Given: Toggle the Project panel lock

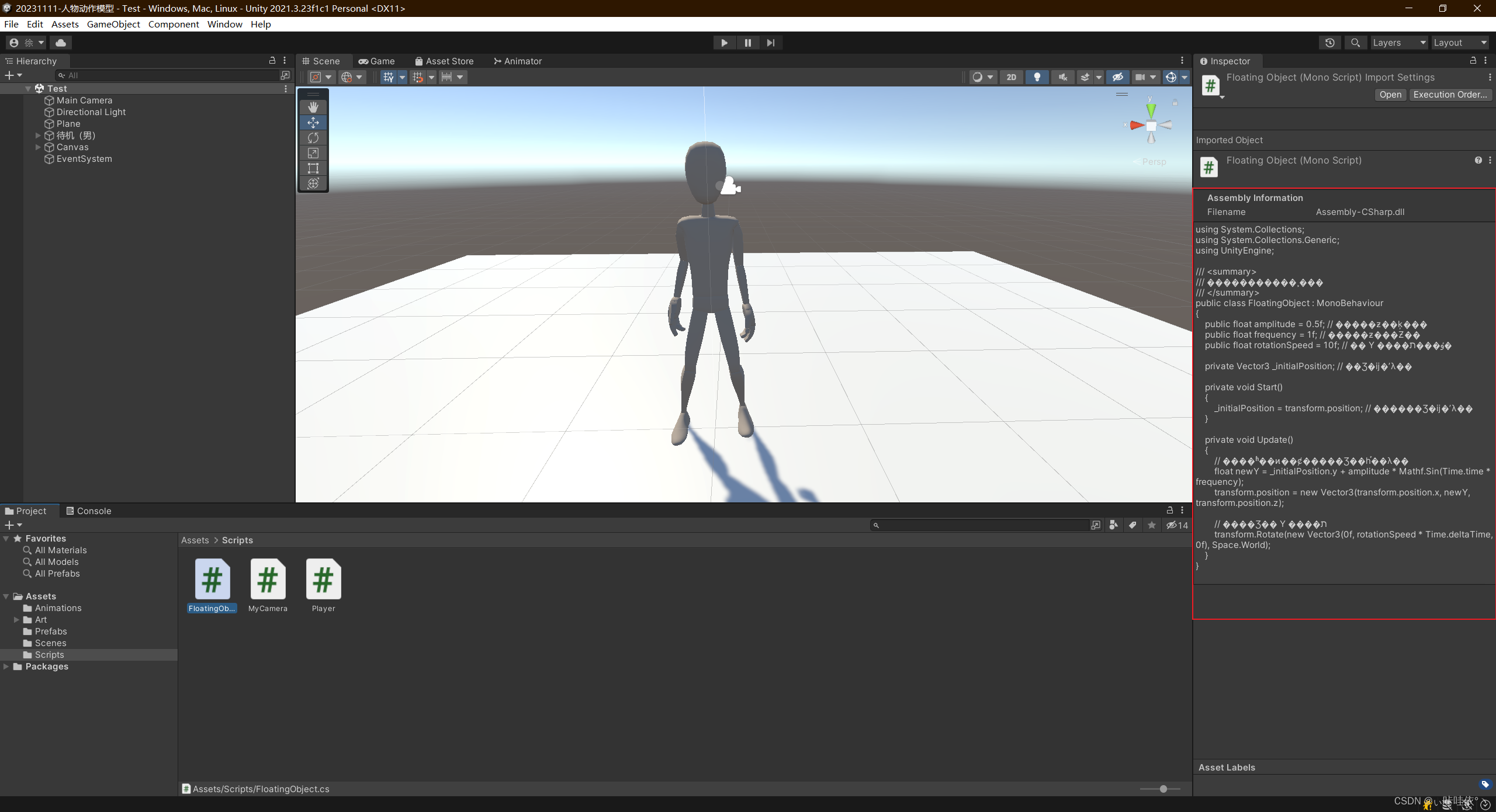Looking at the screenshot, I should coord(1169,510).
